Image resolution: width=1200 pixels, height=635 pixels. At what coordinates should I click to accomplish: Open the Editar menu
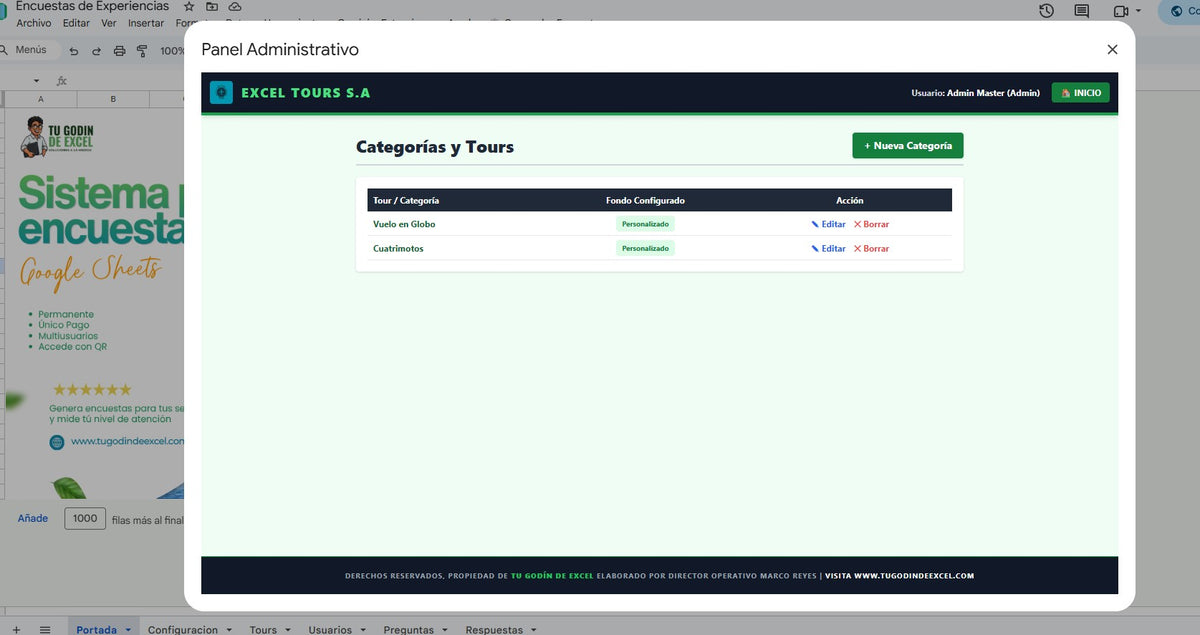click(76, 23)
